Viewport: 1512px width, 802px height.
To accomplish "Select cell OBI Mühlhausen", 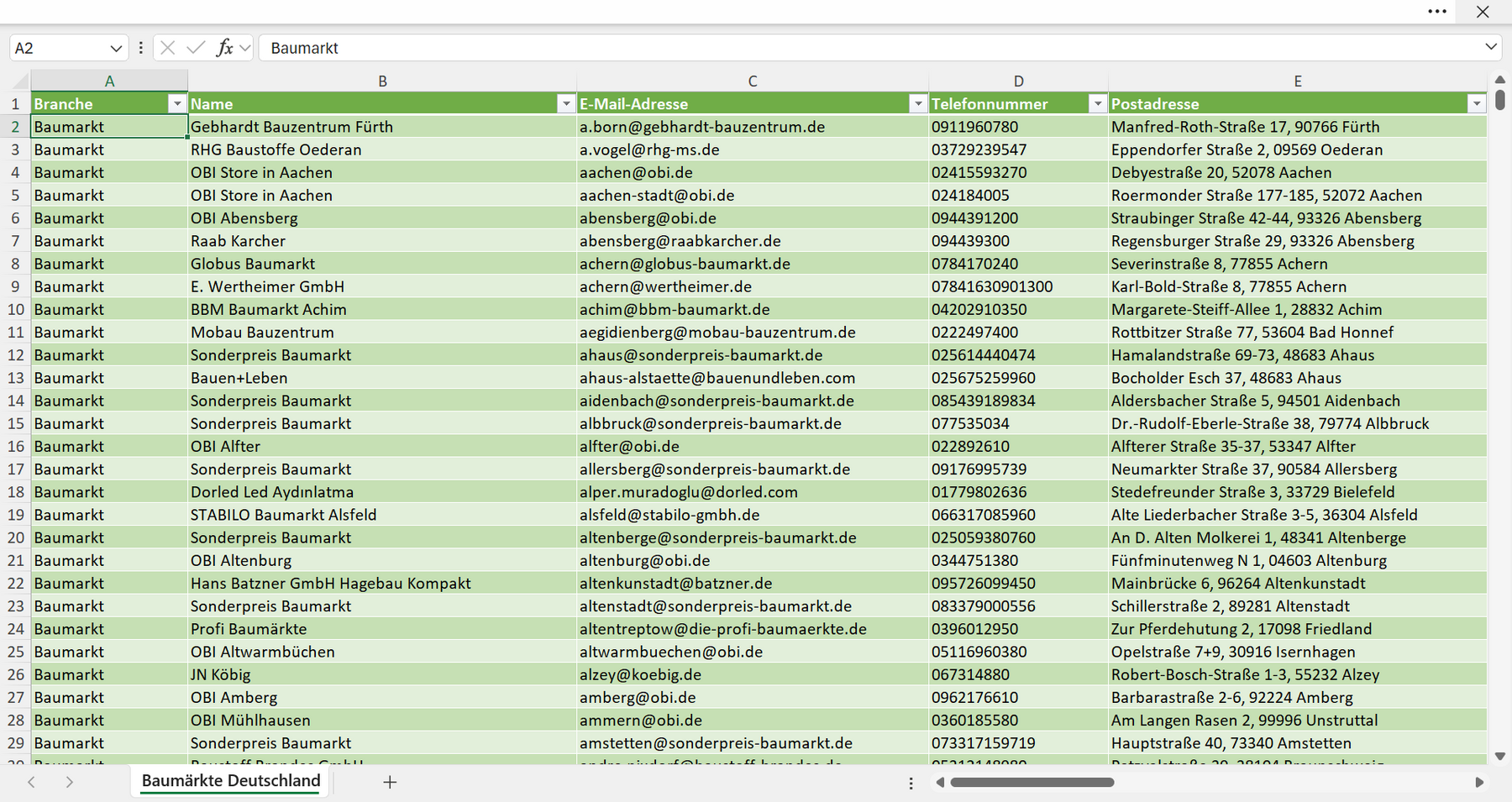I will [x=382, y=721].
